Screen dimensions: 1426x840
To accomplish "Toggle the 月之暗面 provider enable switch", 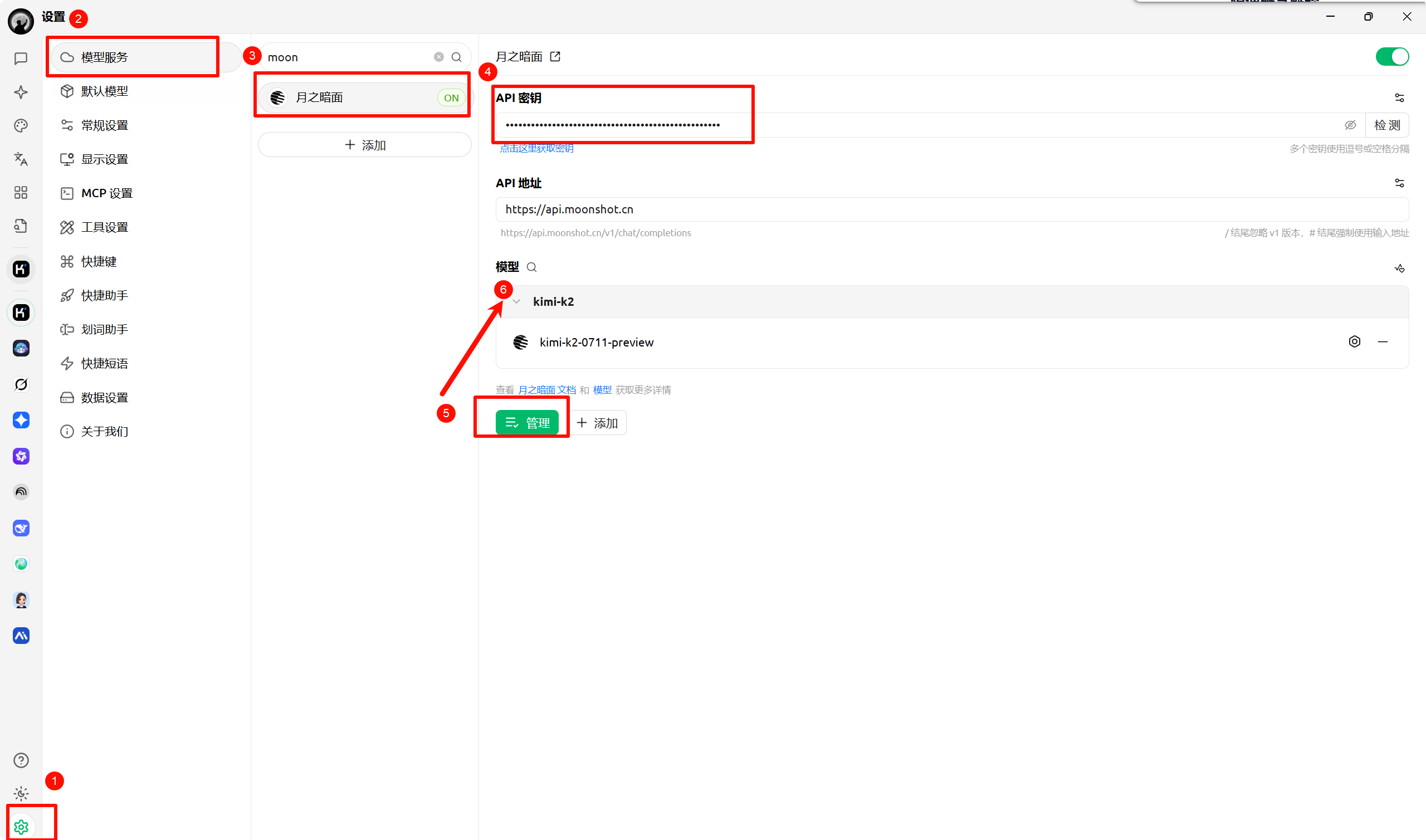I will 1392,57.
